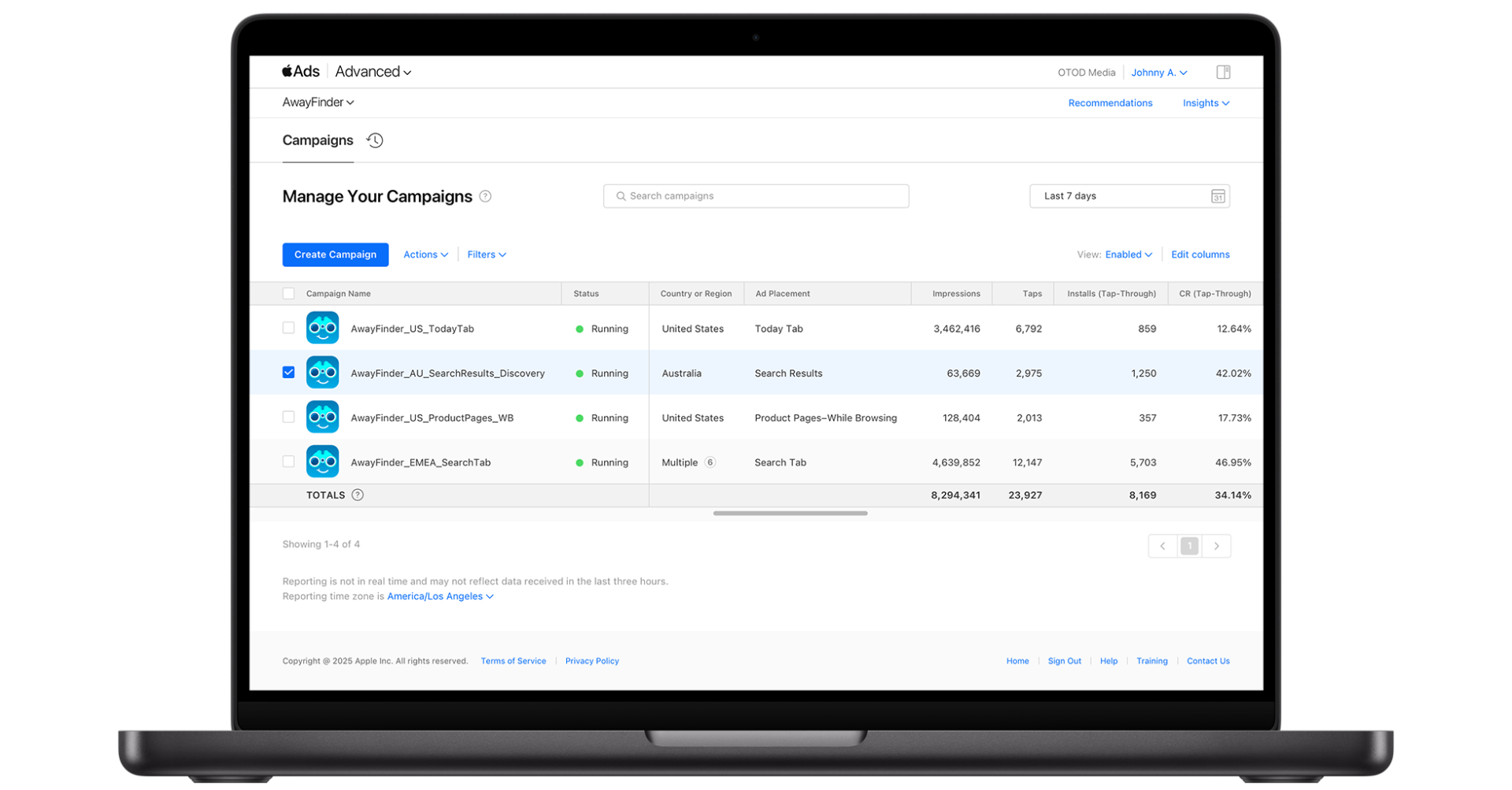Image resolution: width=1512 pixels, height=790 pixels.
Task: Click the AwayFinder app icon in TodayTab row
Action: (x=322, y=328)
